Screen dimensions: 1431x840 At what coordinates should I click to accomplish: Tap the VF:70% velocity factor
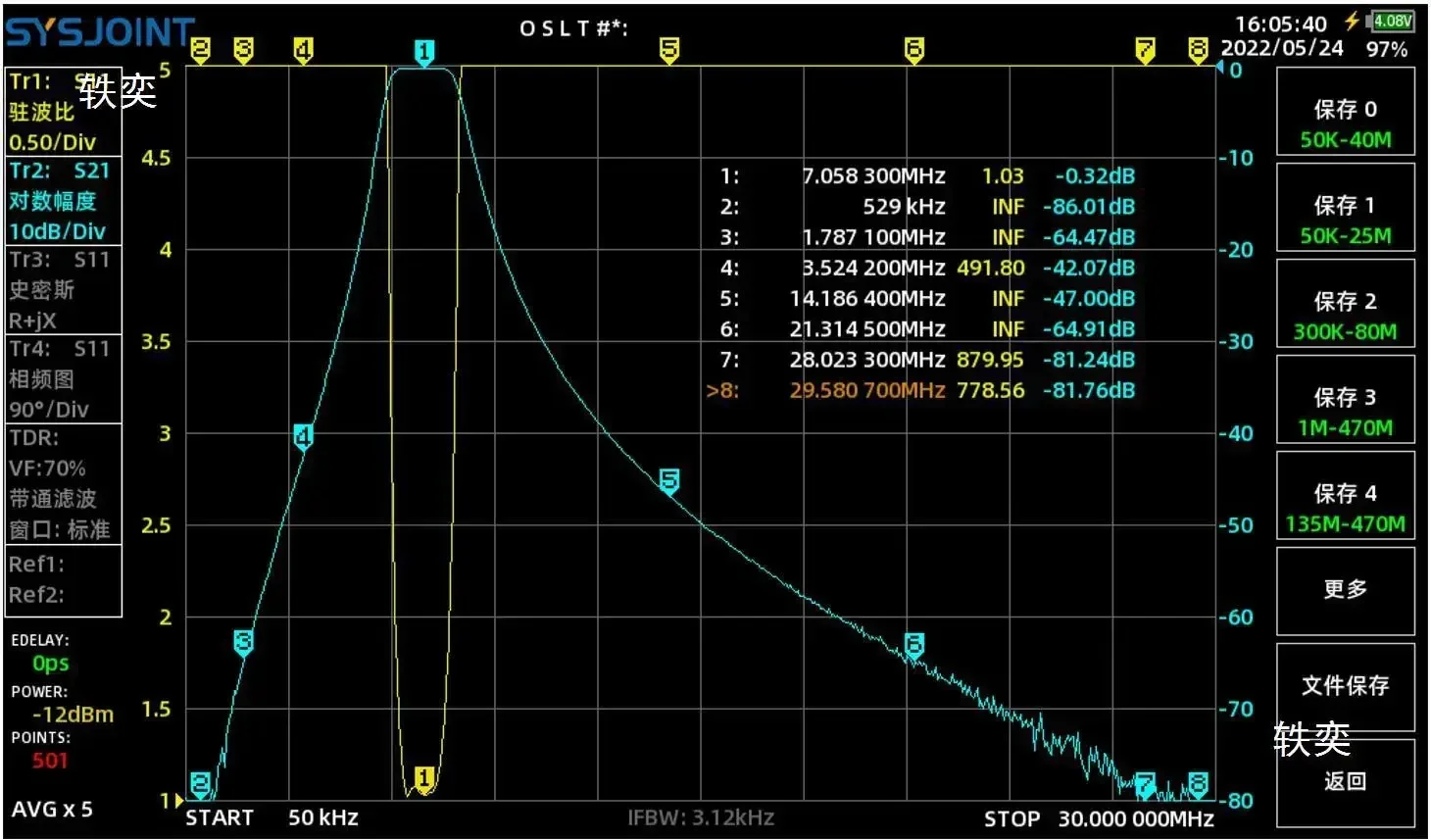coord(47,469)
